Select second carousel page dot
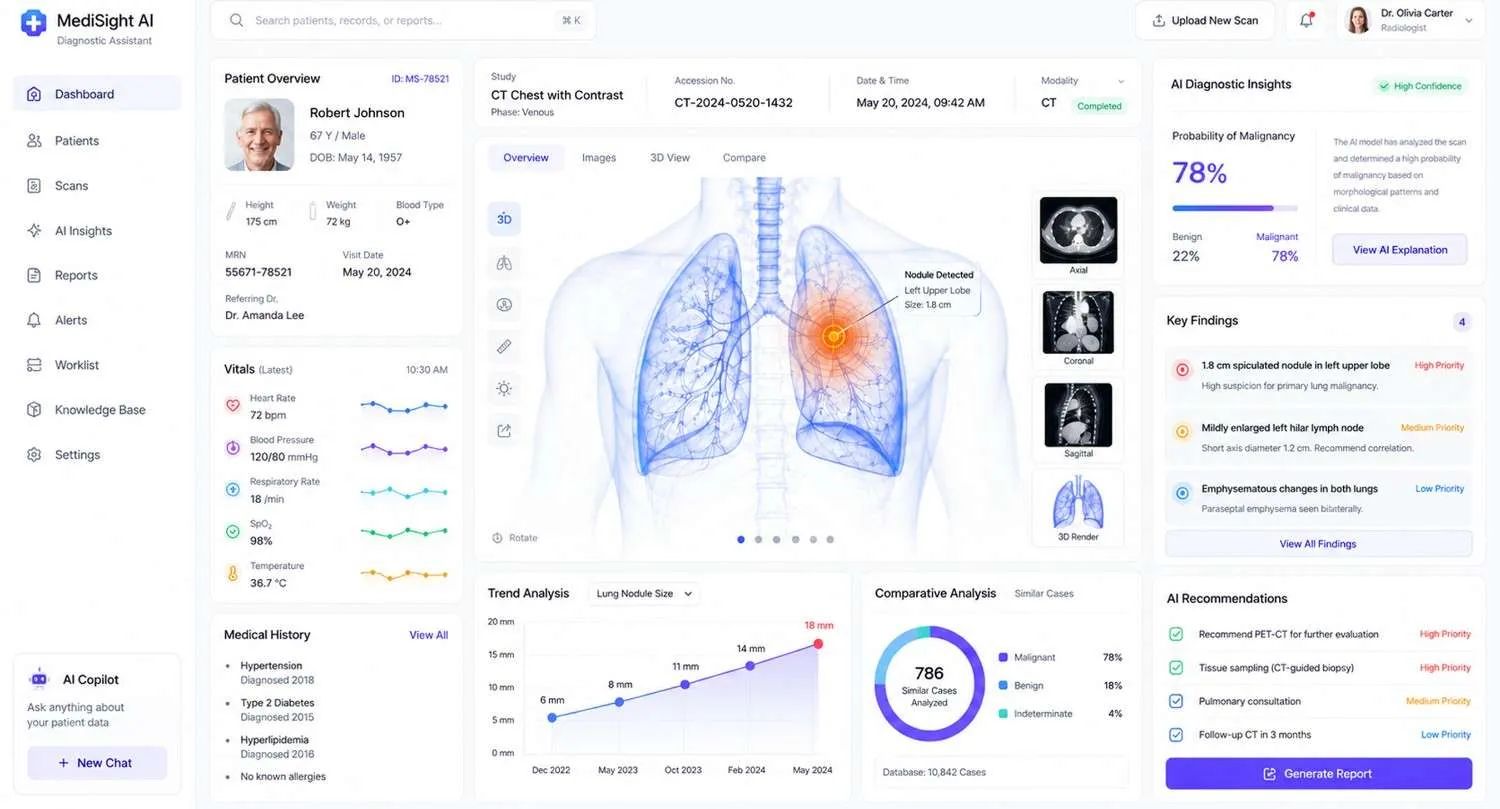Viewport: 1500px width, 809px height. click(759, 539)
